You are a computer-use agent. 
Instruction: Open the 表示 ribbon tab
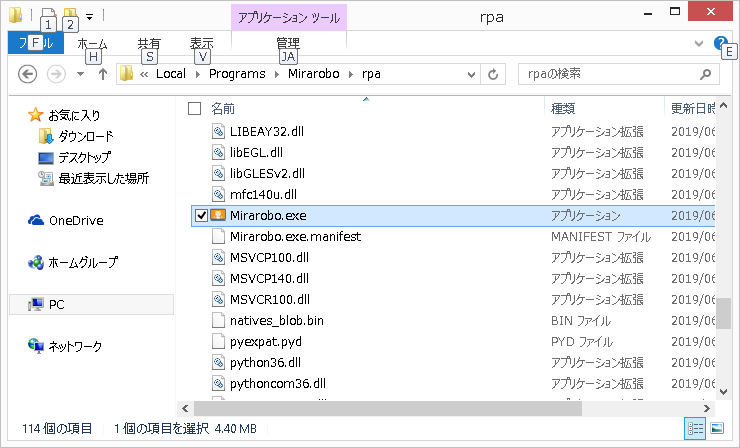click(202, 44)
